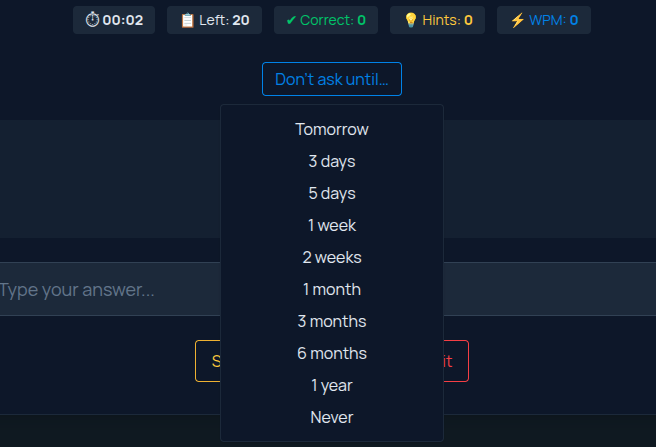The width and height of the screenshot is (656, 447).
Task: Pick 3 months from the list
Action: coord(332,321)
